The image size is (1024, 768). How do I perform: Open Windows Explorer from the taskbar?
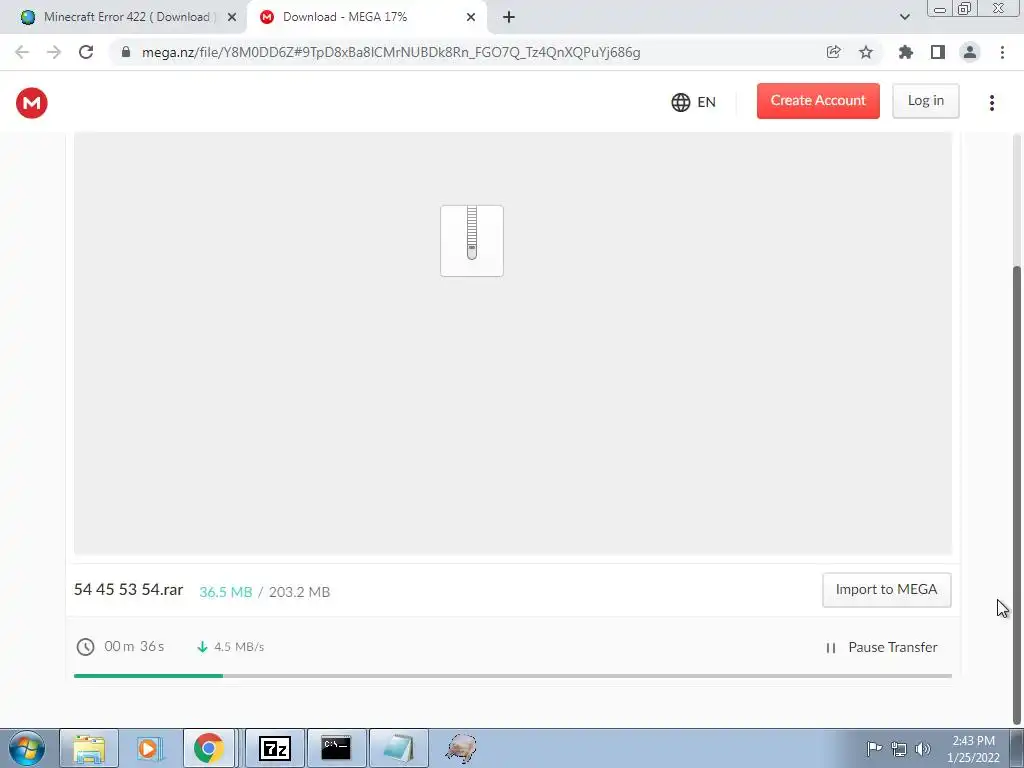pos(89,748)
